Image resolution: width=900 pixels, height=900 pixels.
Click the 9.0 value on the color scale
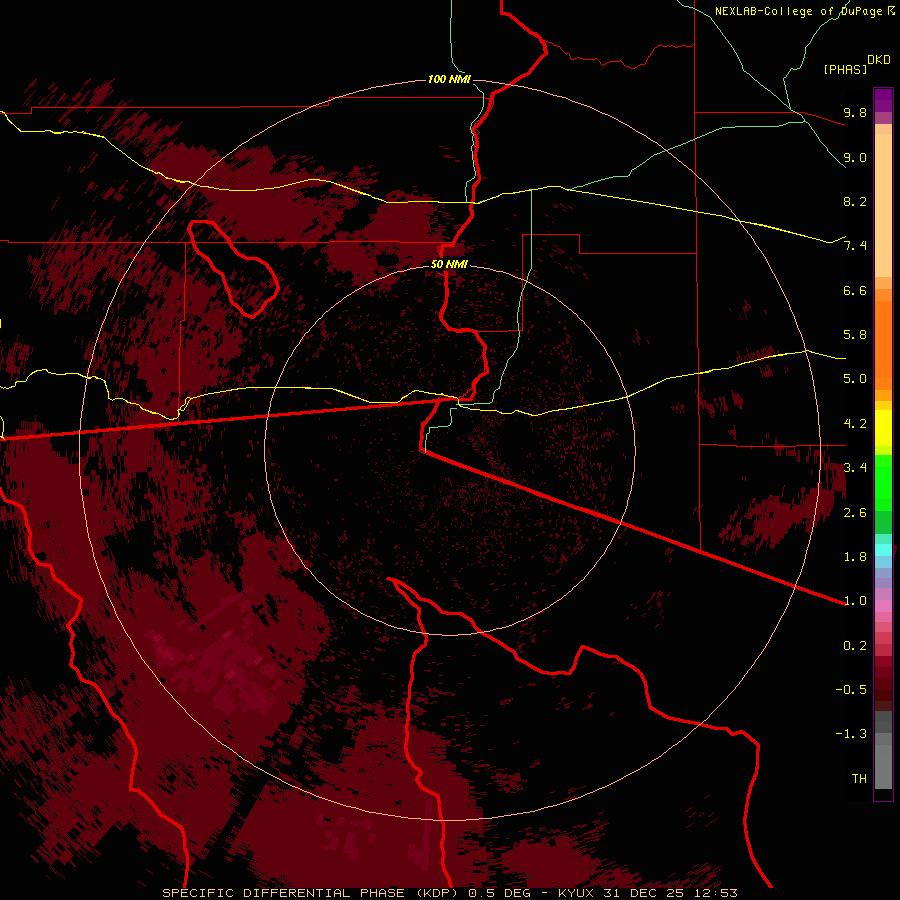(855, 157)
